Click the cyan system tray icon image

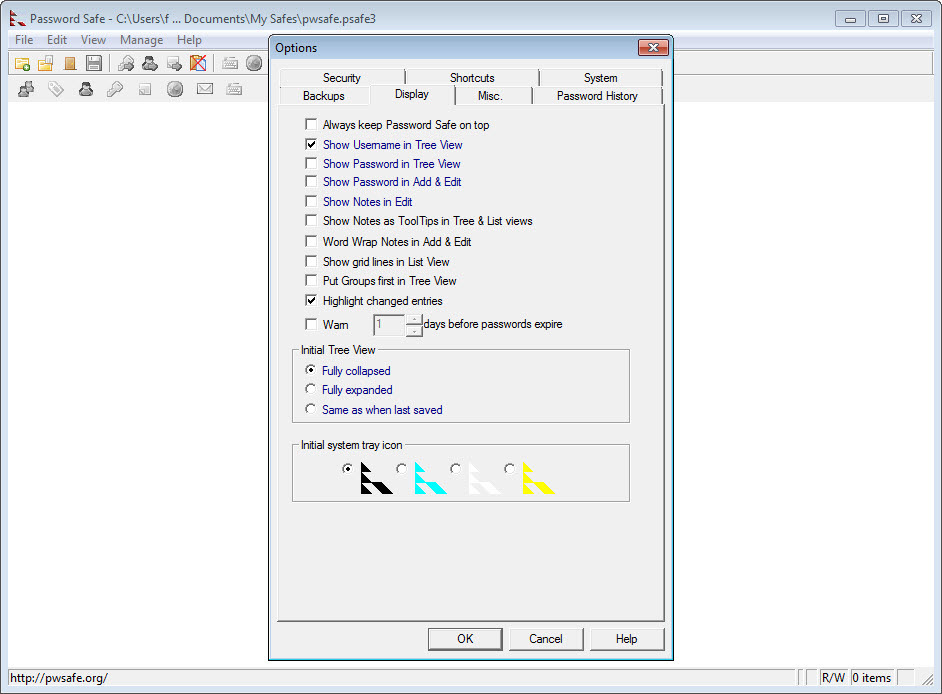point(430,478)
